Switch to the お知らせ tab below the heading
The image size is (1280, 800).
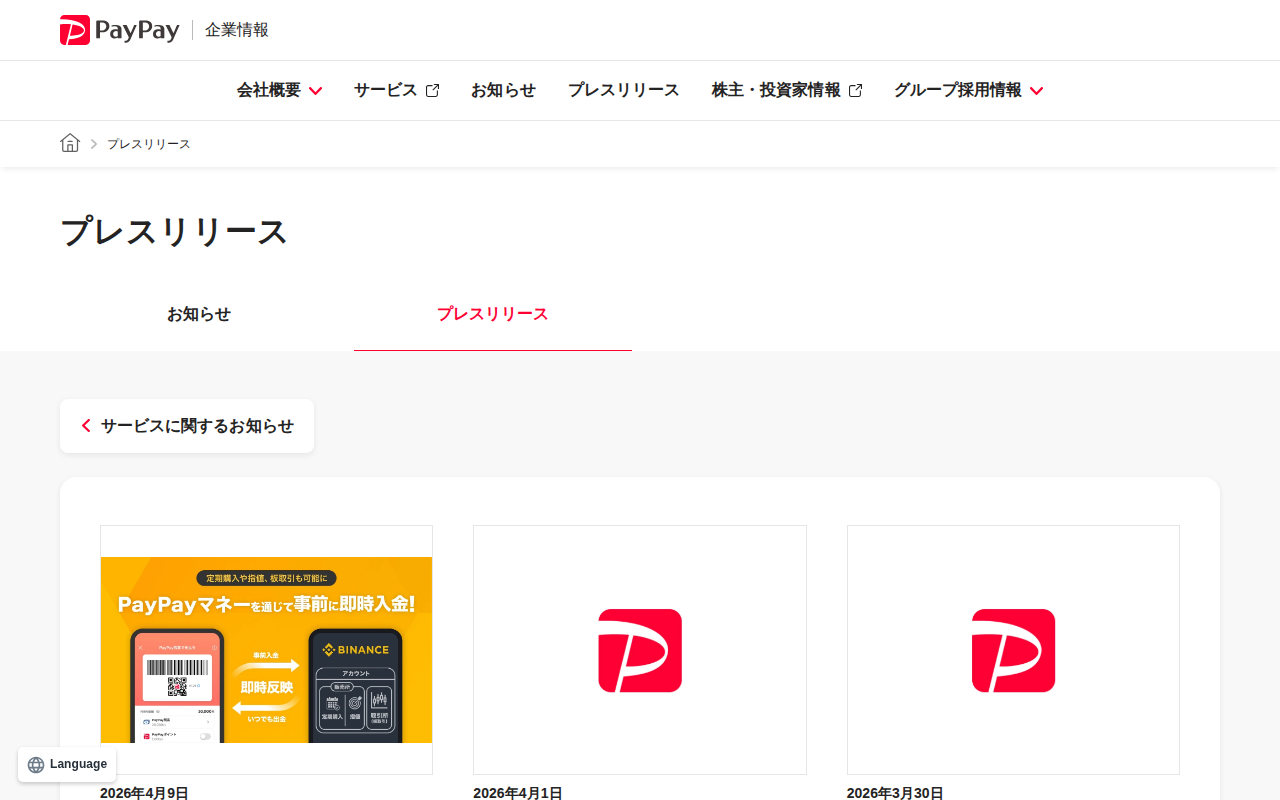pyautogui.click(x=199, y=314)
